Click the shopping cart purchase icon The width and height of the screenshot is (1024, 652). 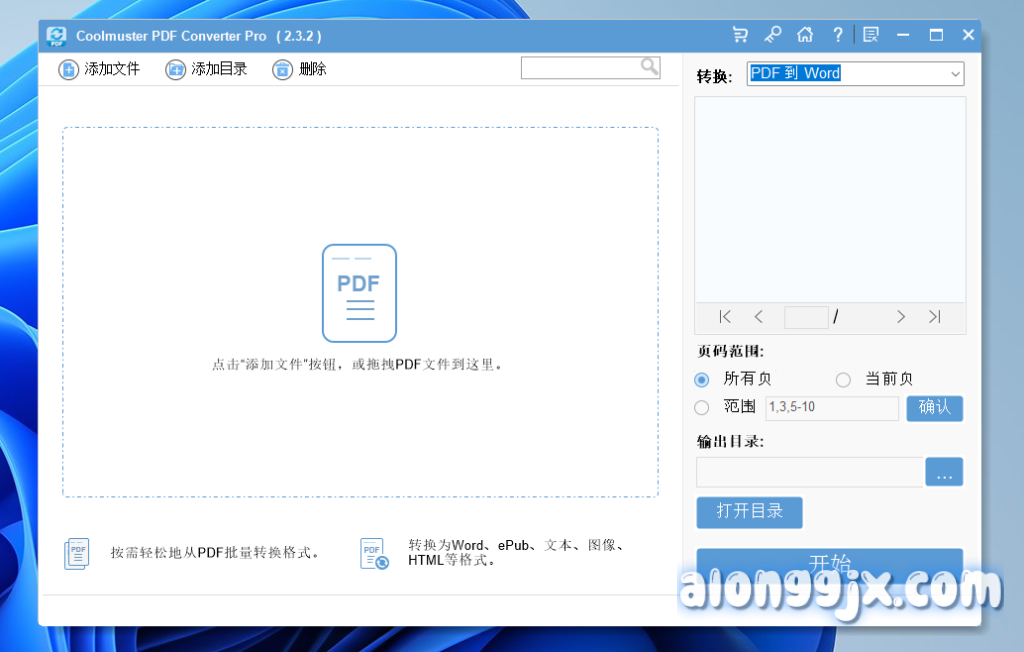740,35
